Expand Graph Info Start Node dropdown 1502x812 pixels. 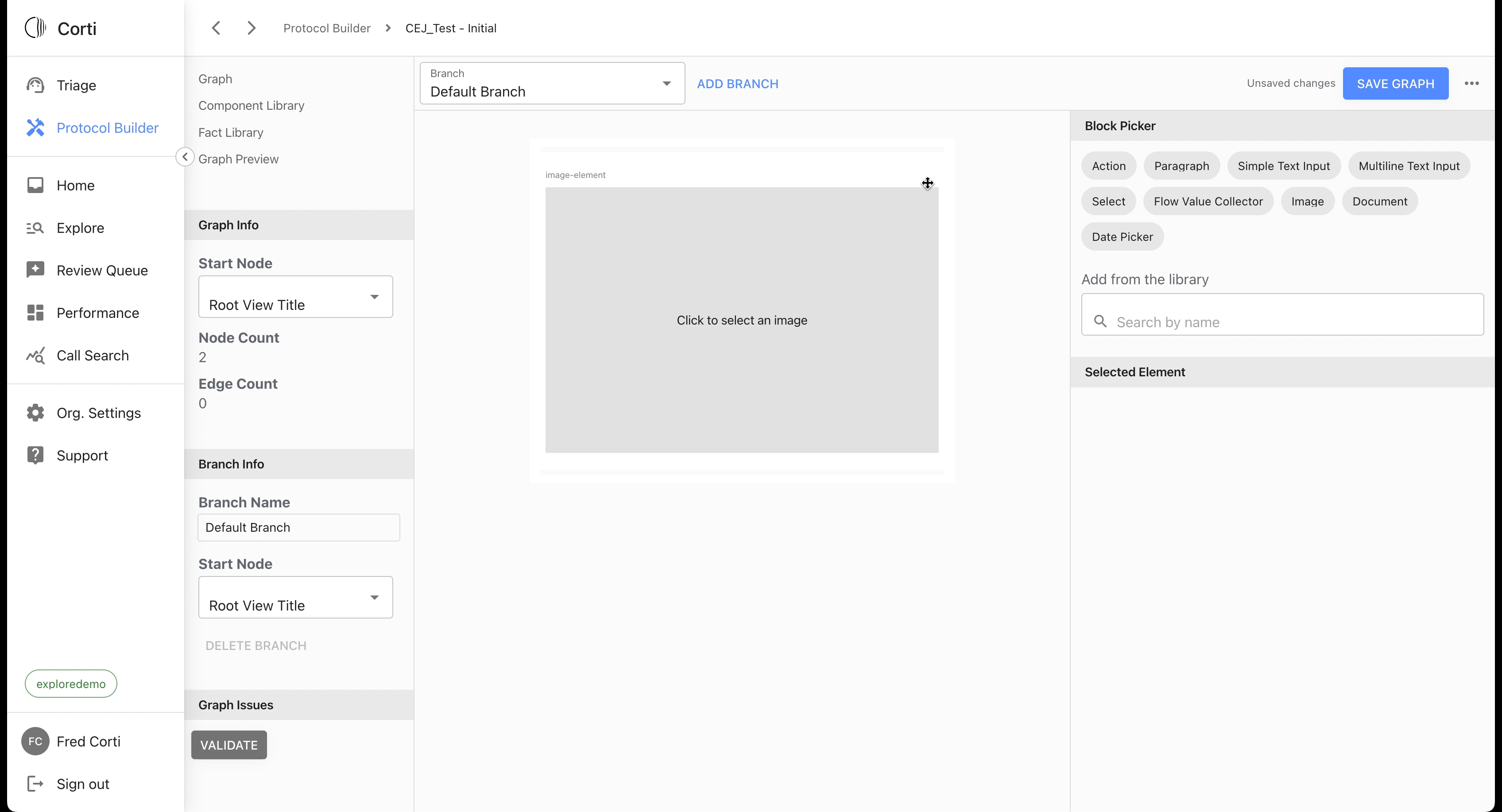(x=295, y=297)
